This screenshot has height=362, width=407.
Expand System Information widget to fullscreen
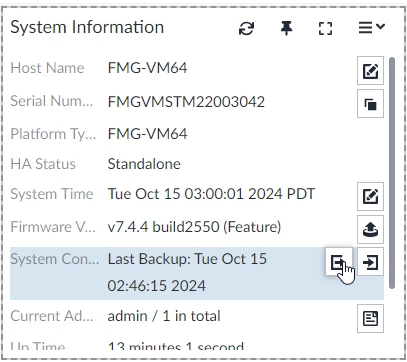coord(325,28)
